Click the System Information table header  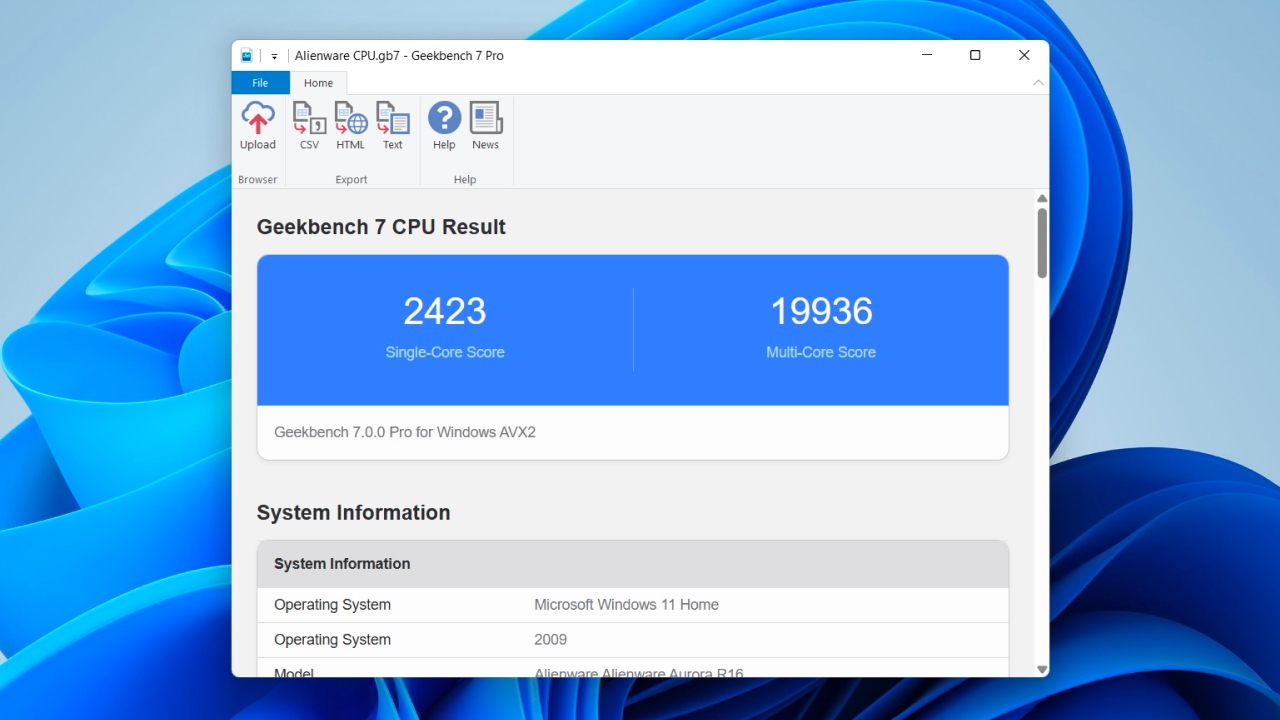(633, 564)
